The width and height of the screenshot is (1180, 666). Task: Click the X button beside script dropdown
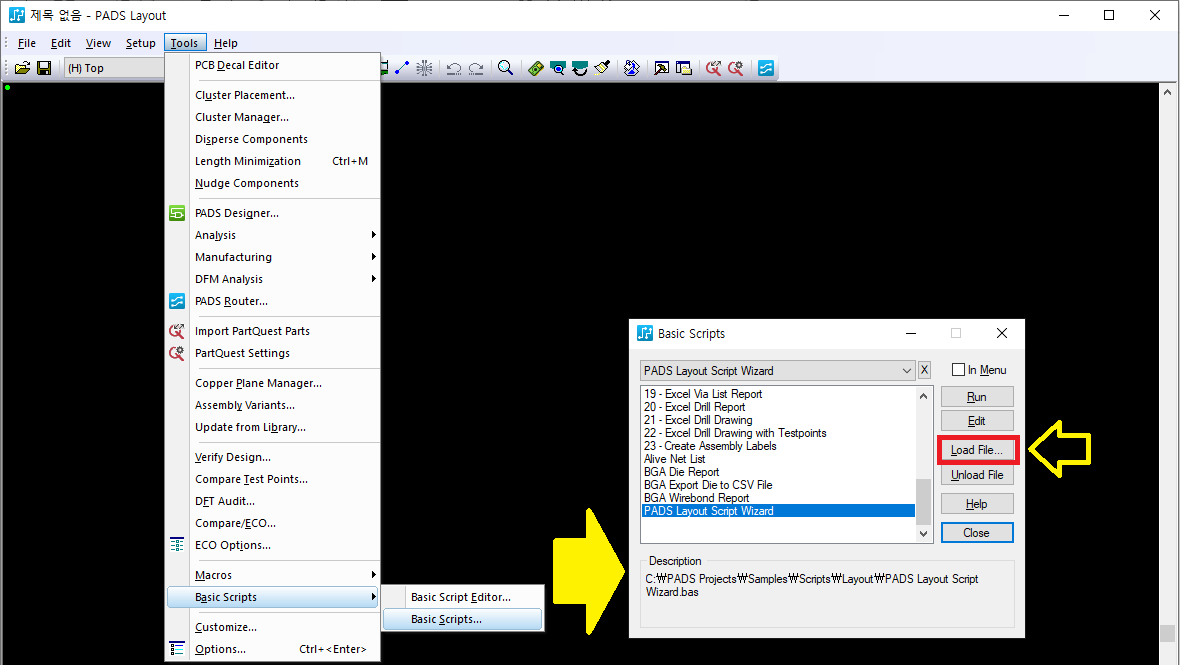point(925,370)
